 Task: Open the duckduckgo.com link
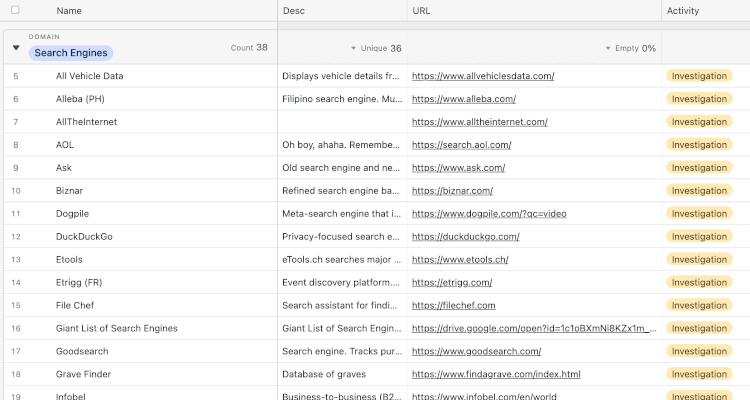click(x=465, y=236)
